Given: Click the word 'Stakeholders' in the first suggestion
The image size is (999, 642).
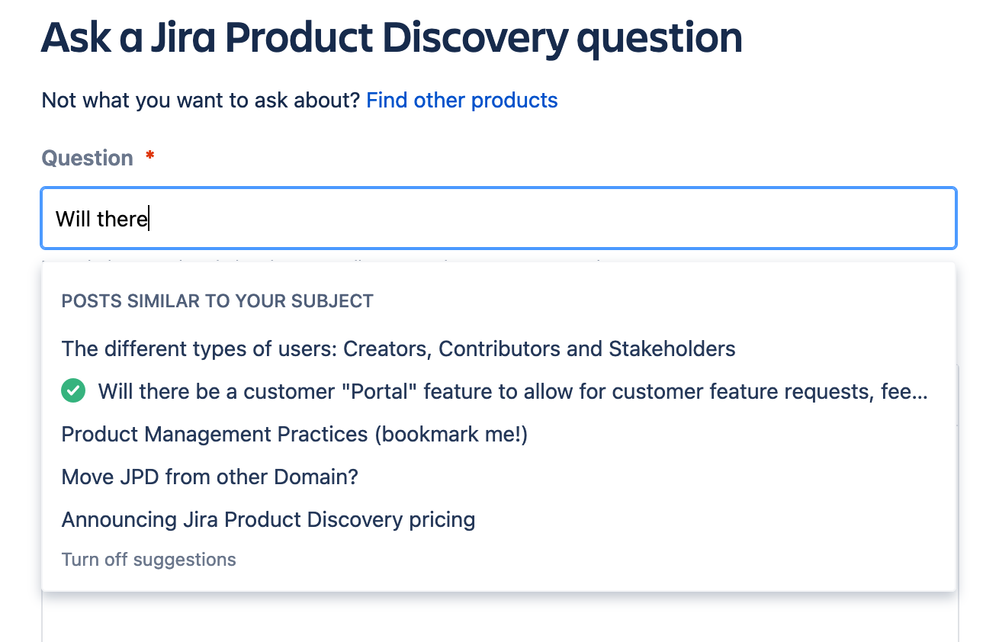Looking at the screenshot, I should point(672,349).
